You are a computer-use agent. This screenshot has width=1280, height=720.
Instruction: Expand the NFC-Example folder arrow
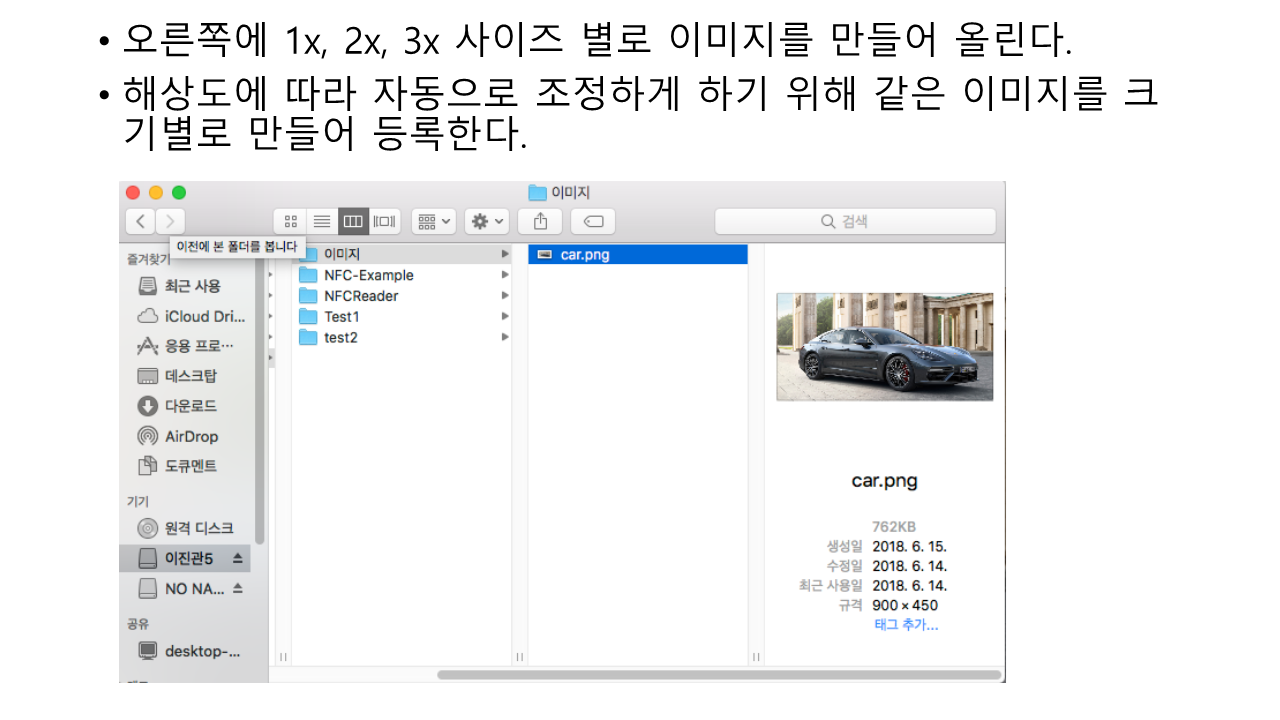click(505, 275)
